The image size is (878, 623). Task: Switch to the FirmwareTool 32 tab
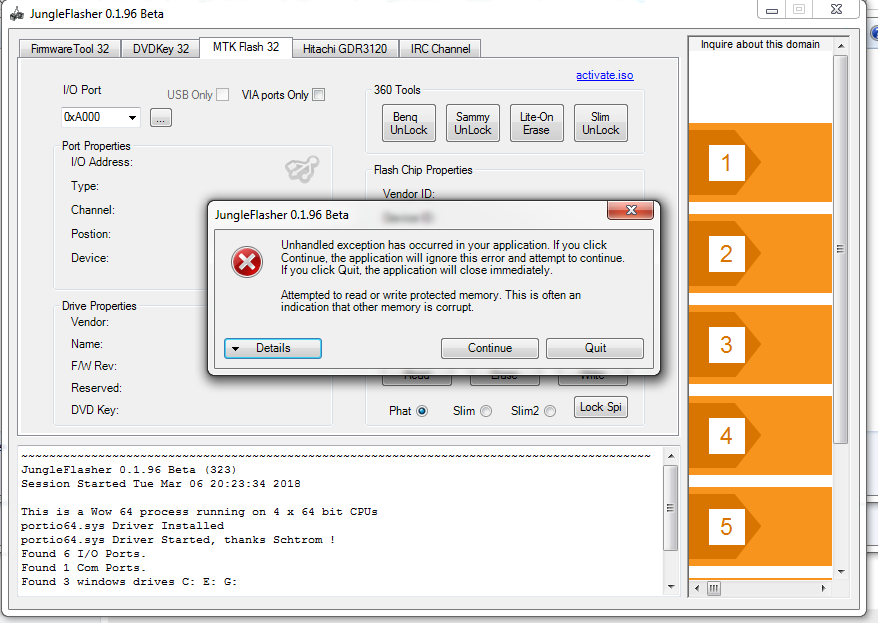pos(70,49)
